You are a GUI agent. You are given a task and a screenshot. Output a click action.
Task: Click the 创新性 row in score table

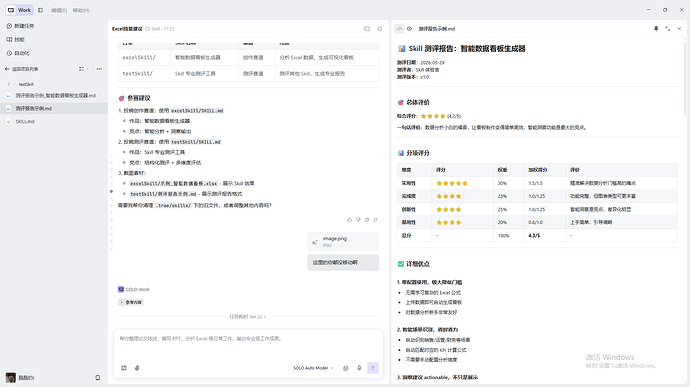click(537, 210)
